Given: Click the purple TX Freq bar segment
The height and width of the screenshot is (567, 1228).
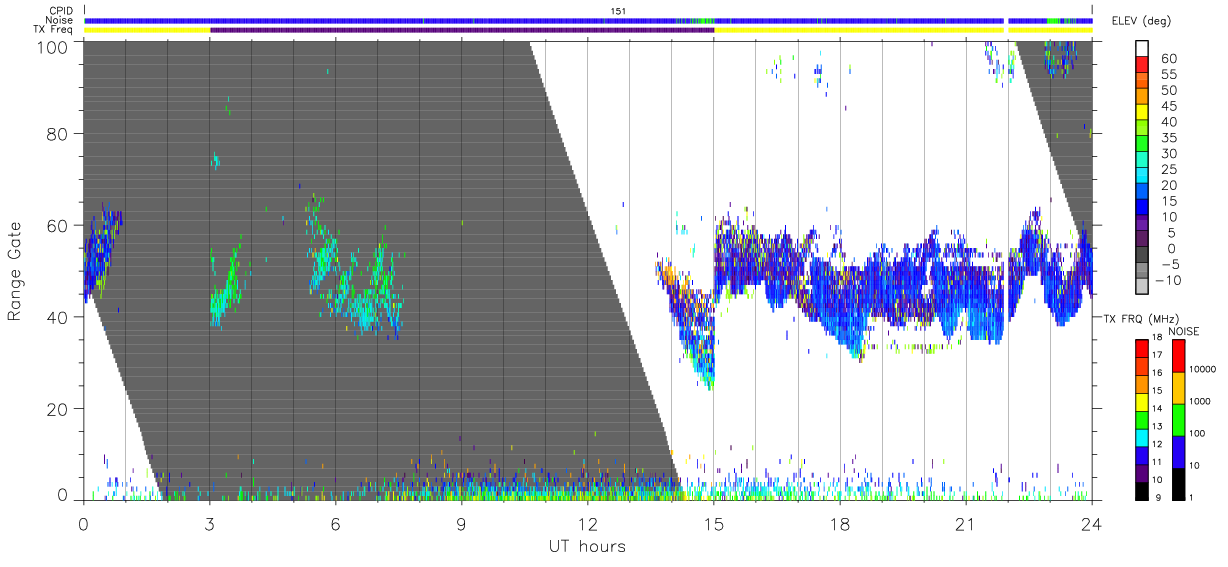Looking at the screenshot, I should coord(462,30).
